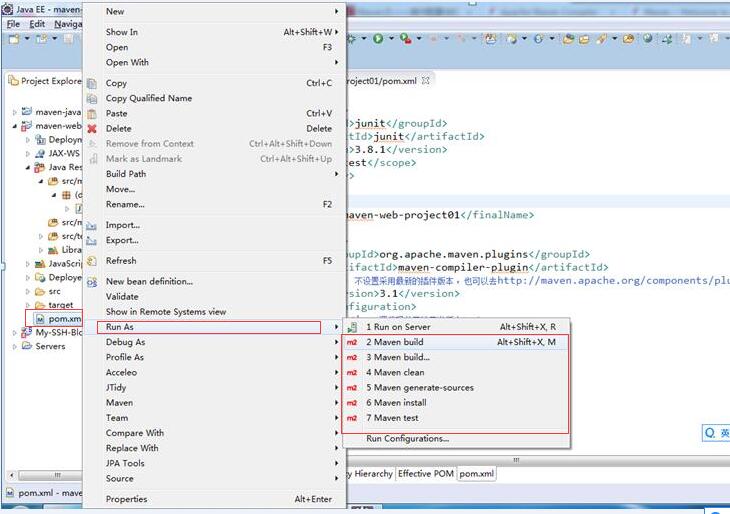Choose Copy in the context menu
This screenshot has width=730, height=514.
(215, 83)
